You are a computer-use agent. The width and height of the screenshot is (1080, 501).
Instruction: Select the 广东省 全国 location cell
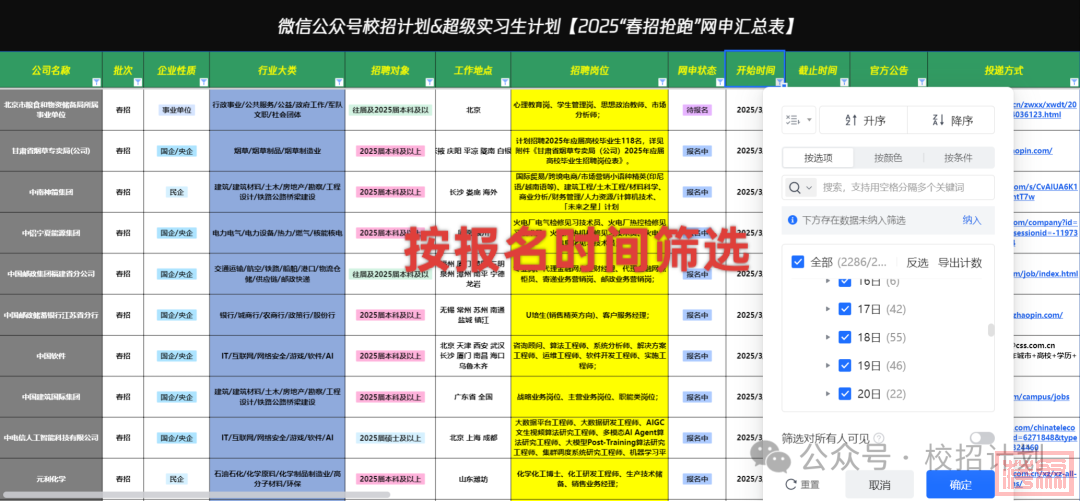click(x=473, y=397)
